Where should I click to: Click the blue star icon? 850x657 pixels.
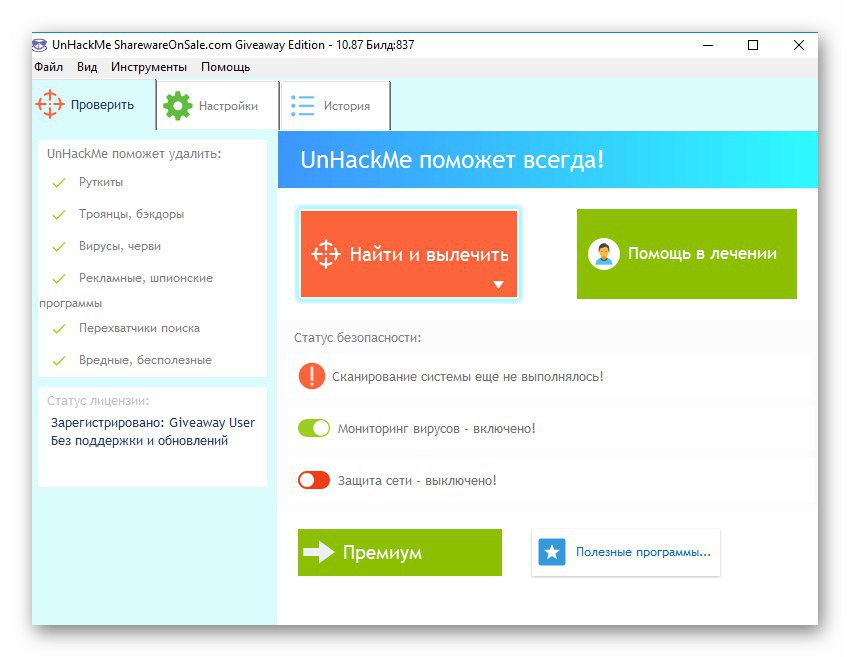click(552, 552)
